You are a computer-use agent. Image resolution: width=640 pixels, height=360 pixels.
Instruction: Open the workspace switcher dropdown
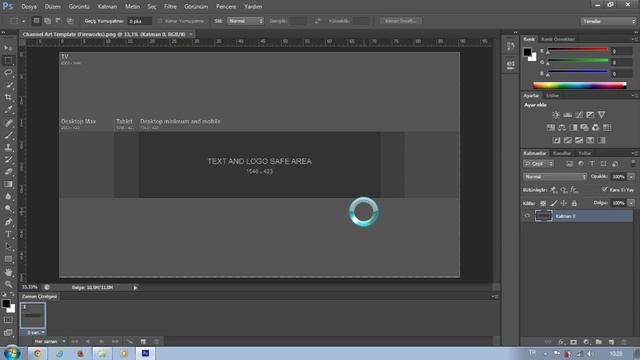pos(608,21)
